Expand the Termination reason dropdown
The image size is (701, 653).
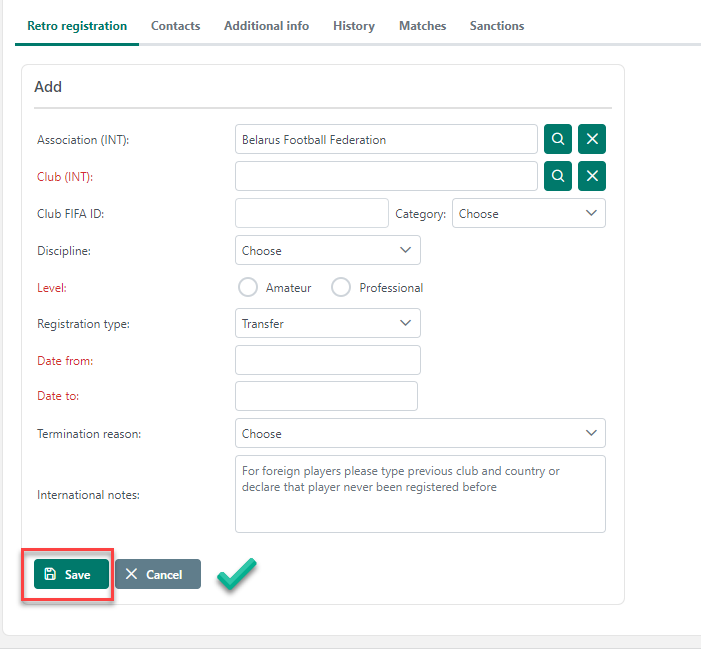click(420, 433)
